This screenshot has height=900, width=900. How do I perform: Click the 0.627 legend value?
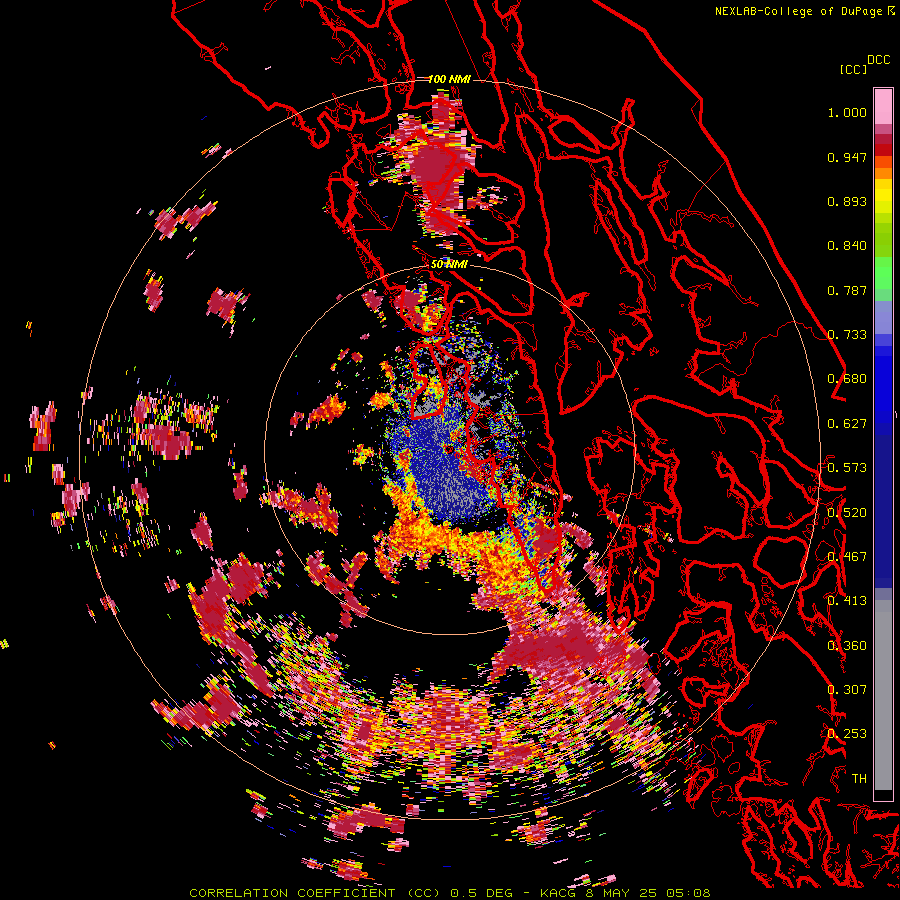tap(847, 424)
